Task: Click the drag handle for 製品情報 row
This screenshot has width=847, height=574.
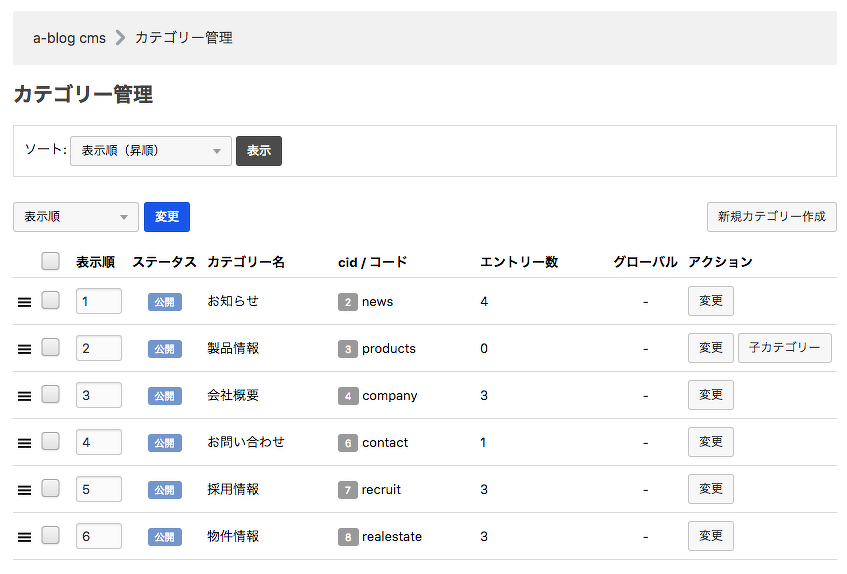Action: pos(25,349)
